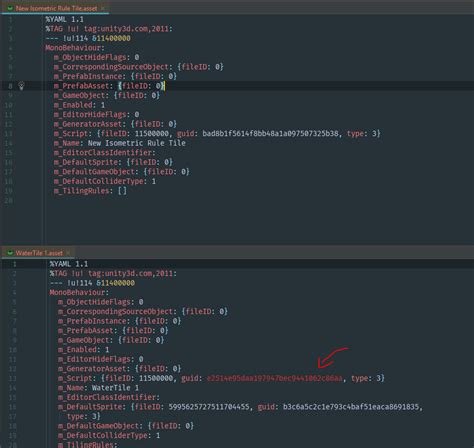Screen dimensions: 474x448
Task: Click line number 8 in top editor gutter
Action: [x=10, y=86]
